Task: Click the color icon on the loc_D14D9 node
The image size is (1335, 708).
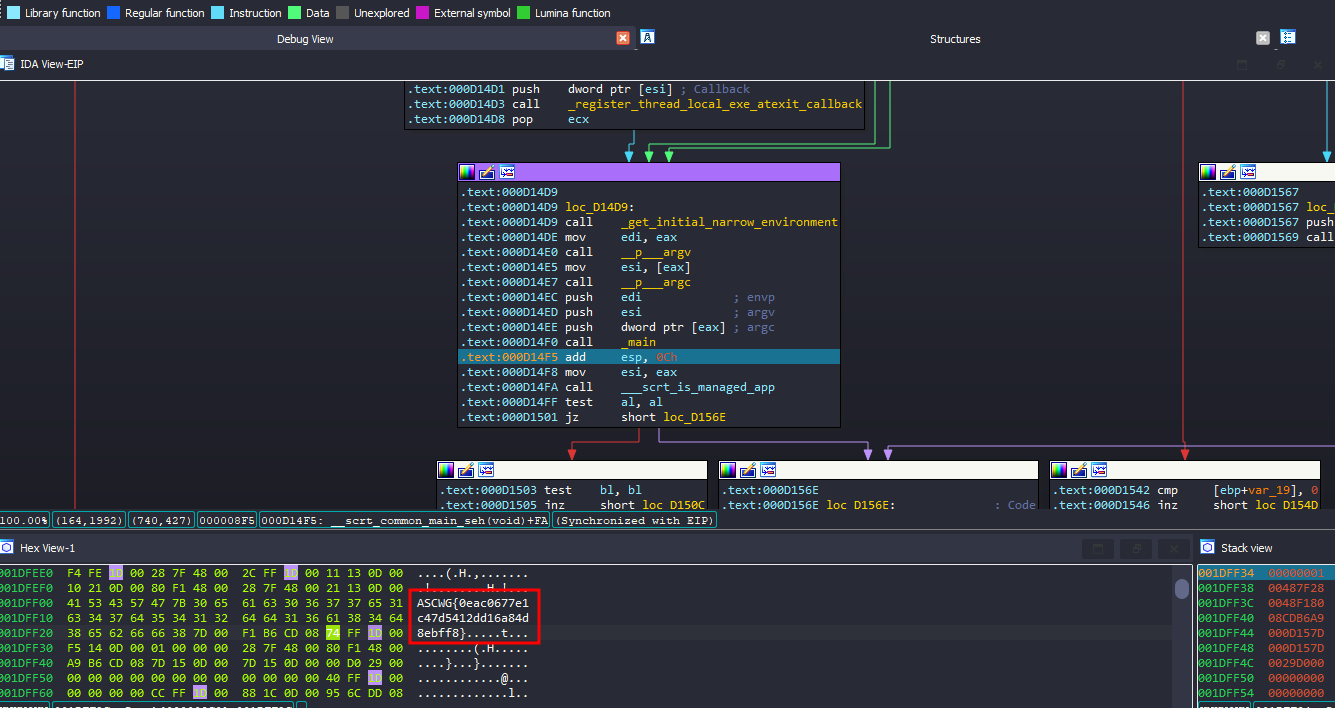Action: click(x=467, y=172)
